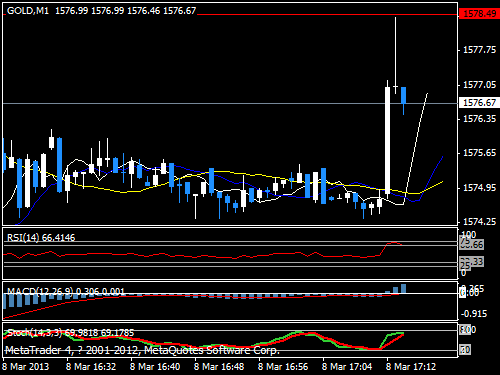Click the 1574.95 price scale value
The width and height of the screenshot is (500, 375).
pos(480,188)
